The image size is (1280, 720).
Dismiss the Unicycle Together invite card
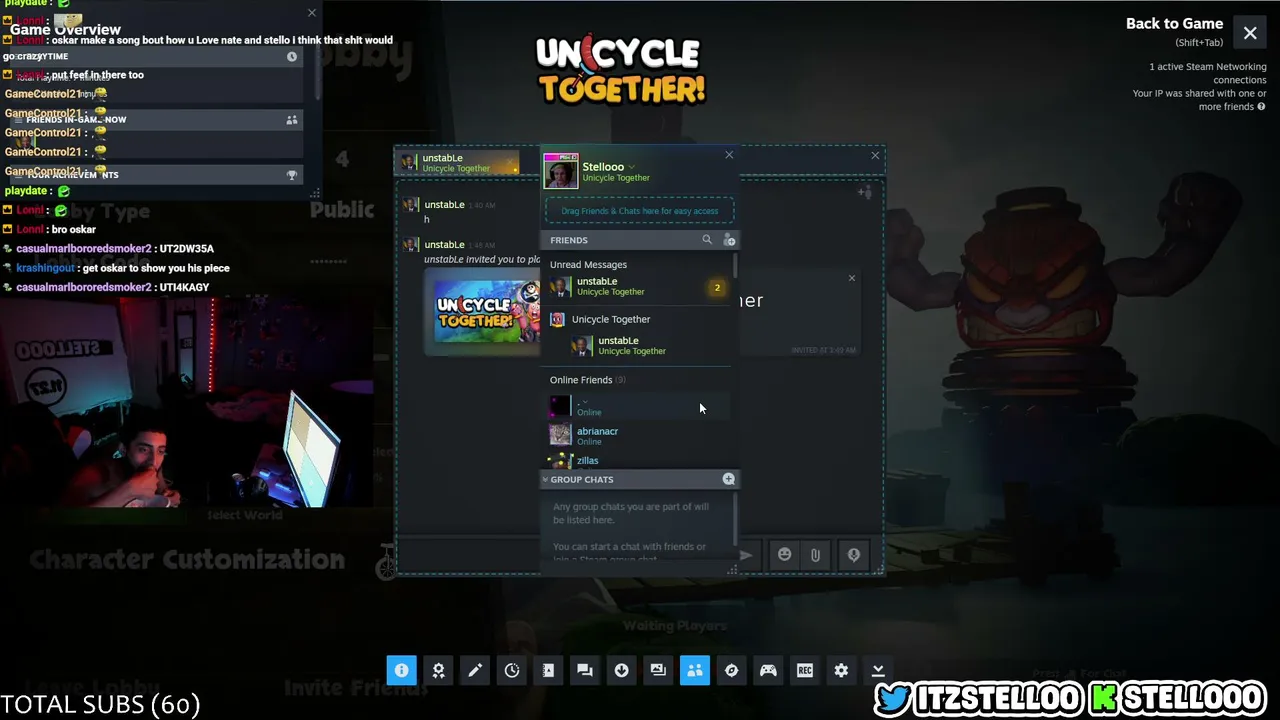[x=852, y=278]
